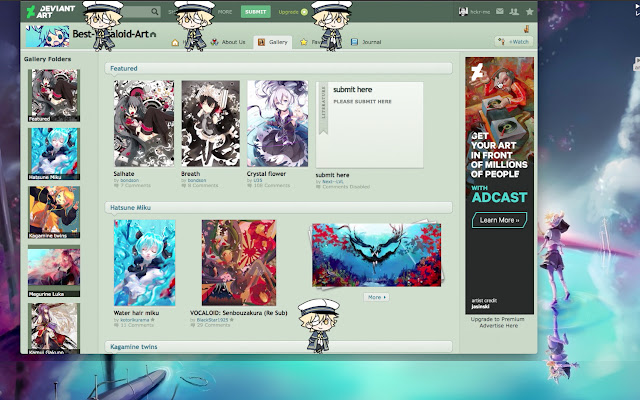Open the friends icon in header
This screenshot has width=640, height=400.
[514, 11]
